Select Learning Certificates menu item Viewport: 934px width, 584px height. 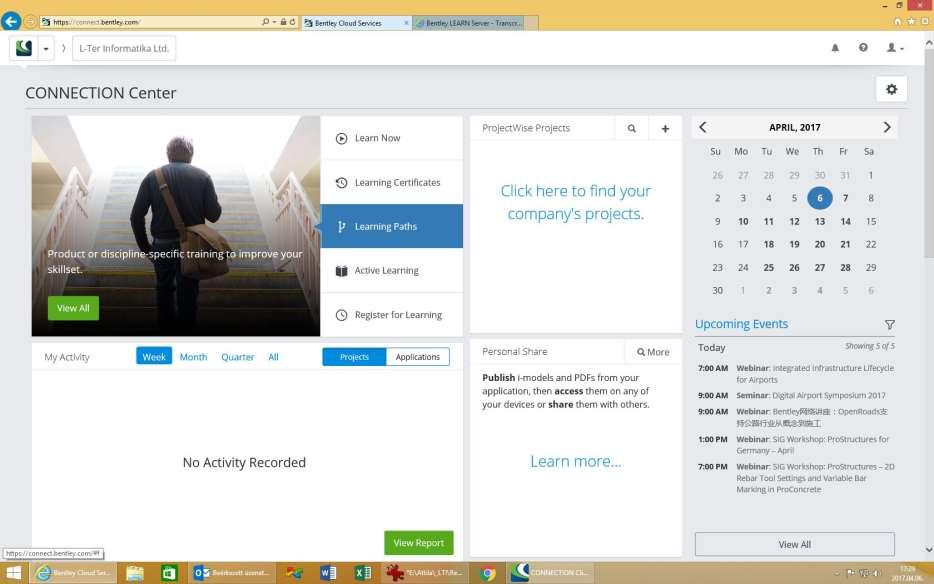tap(391, 182)
